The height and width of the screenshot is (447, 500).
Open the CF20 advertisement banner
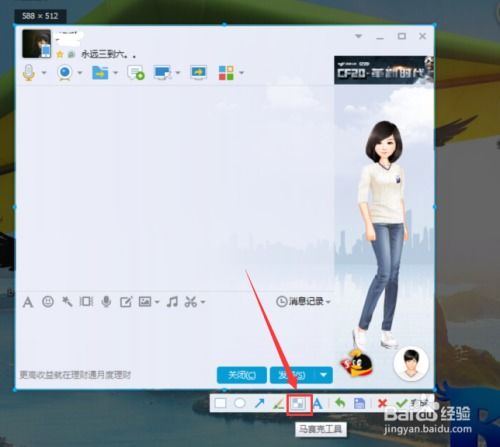[x=384, y=70]
